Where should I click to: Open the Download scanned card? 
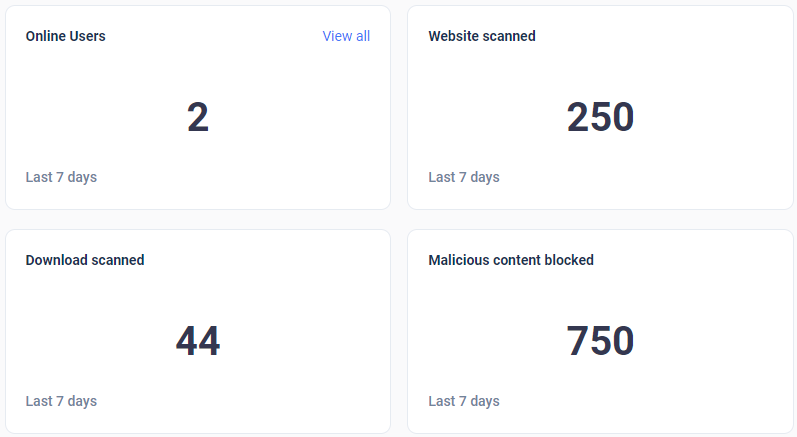coord(198,332)
